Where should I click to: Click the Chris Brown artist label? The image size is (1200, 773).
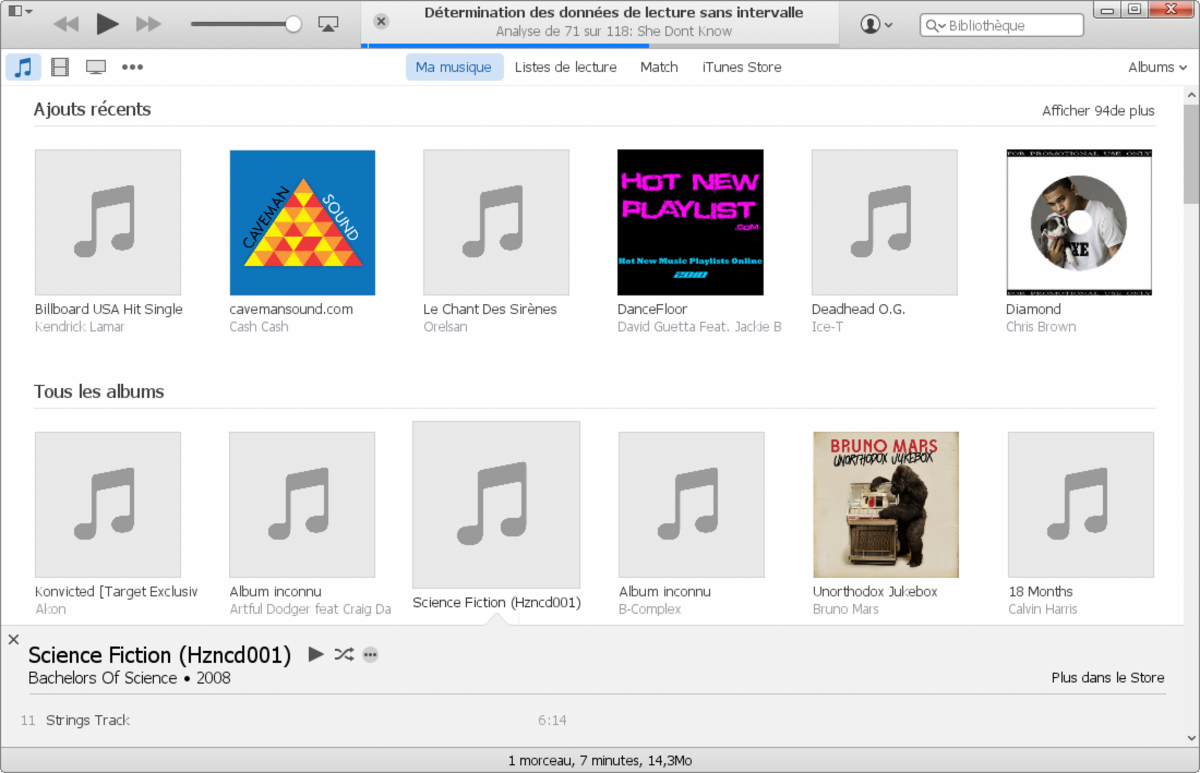[1041, 327]
